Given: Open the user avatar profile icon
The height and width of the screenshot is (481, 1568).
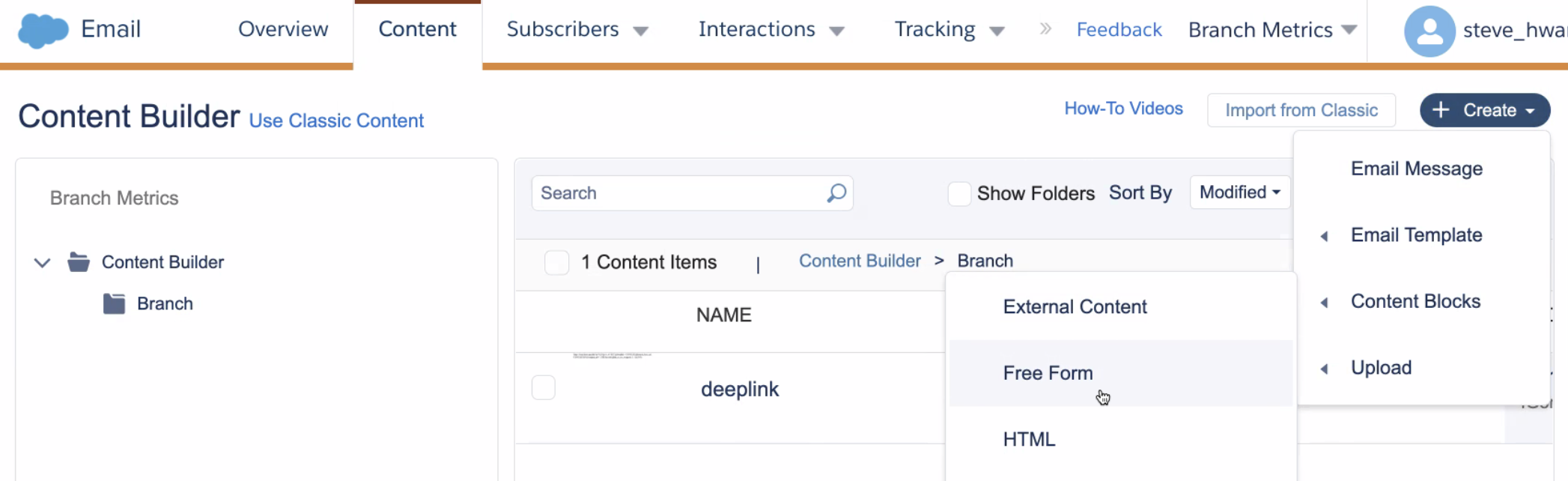Looking at the screenshot, I should pyautogui.click(x=1429, y=31).
